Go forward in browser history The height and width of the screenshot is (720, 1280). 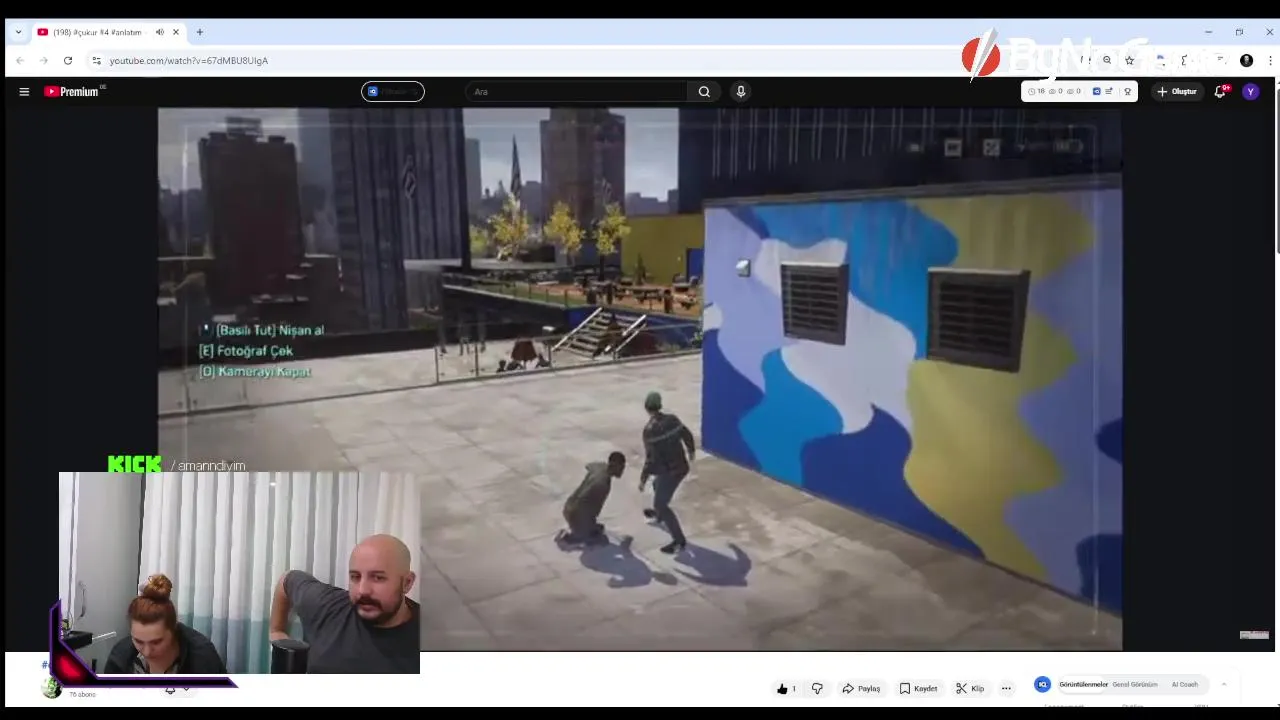click(43, 60)
